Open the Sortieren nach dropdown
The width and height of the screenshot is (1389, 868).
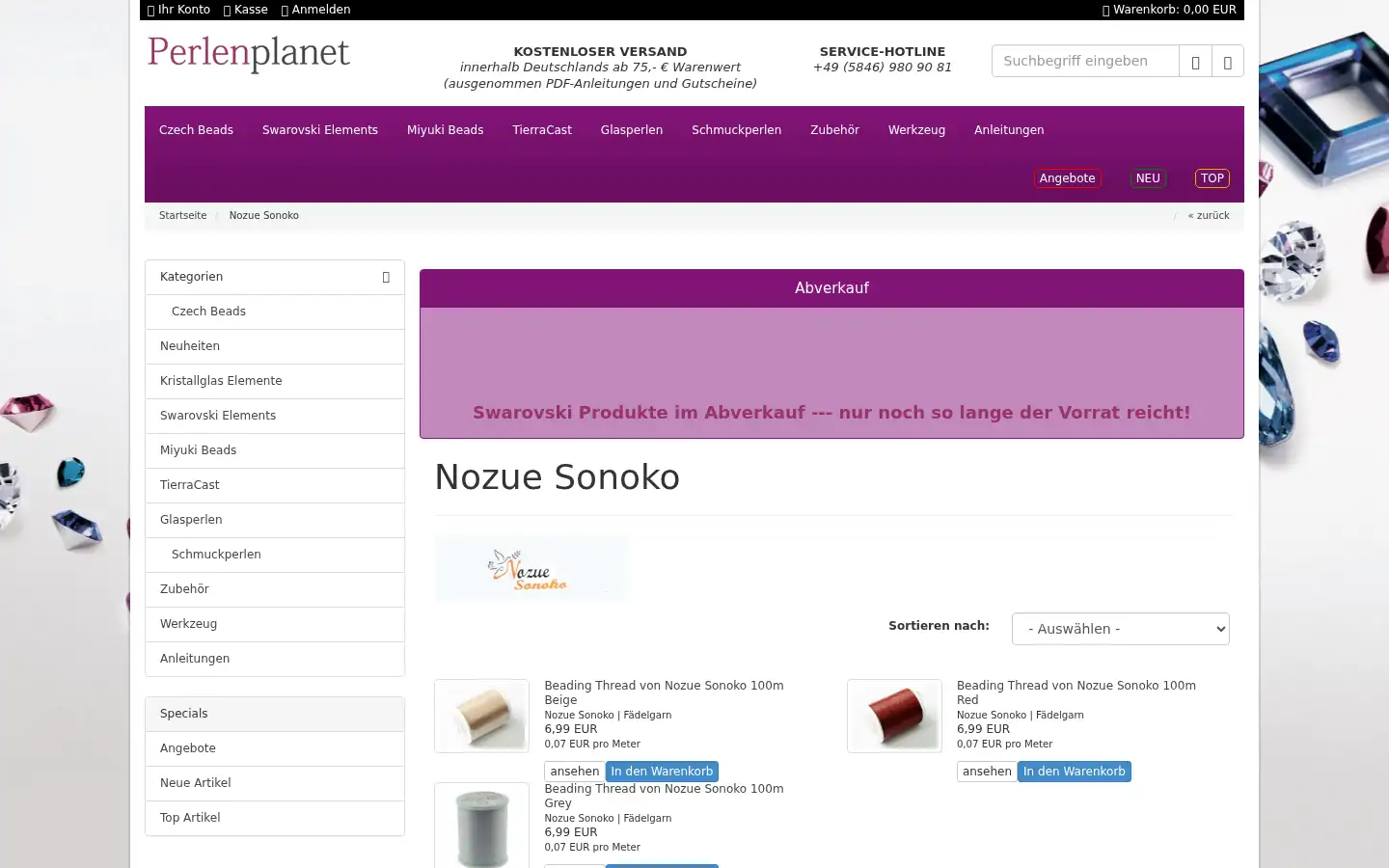1120,629
